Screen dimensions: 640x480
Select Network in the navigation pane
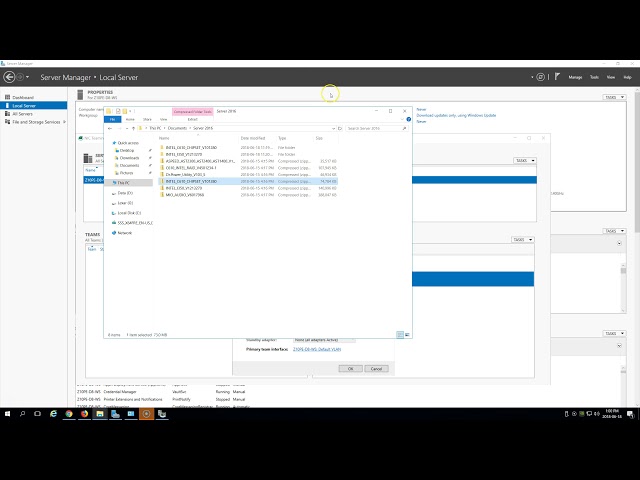tap(124, 233)
